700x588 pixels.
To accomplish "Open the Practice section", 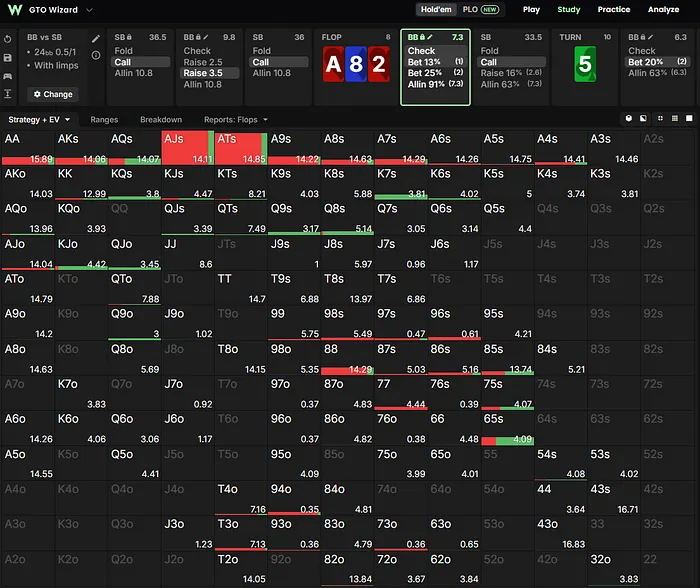I will pos(614,9).
